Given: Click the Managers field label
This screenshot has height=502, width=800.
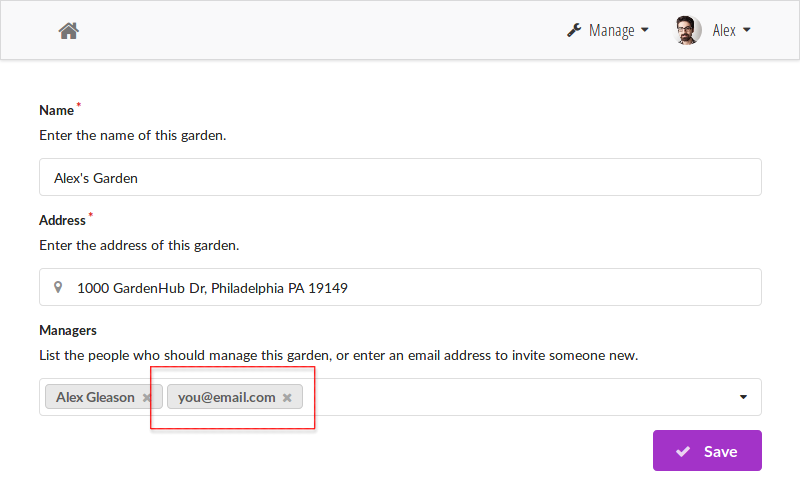Looking at the screenshot, I should [68, 330].
